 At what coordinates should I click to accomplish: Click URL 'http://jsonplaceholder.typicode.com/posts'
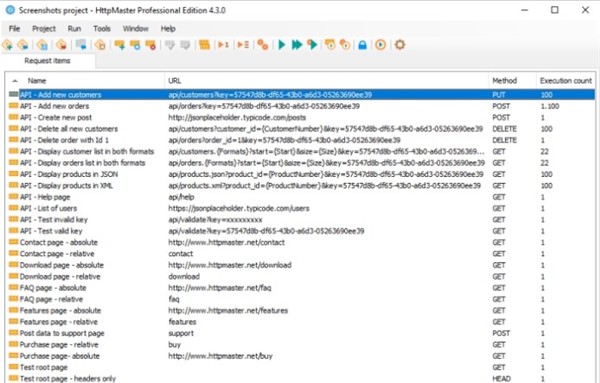[x=237, y=117]
